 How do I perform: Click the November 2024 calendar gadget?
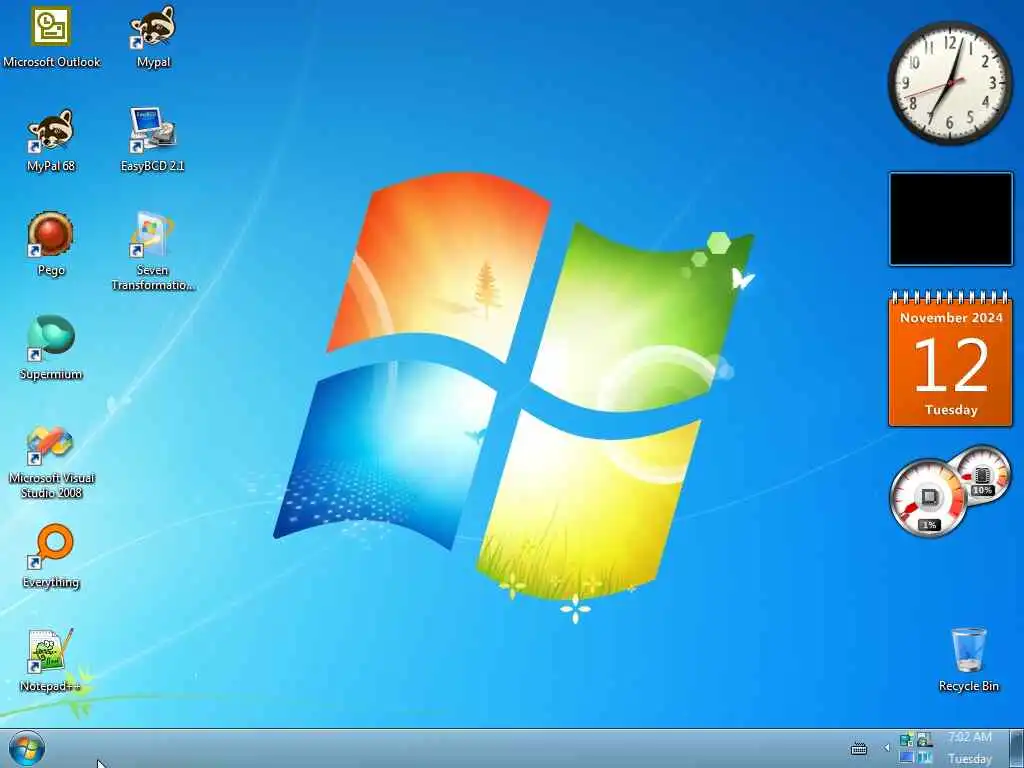pos(951,359)
